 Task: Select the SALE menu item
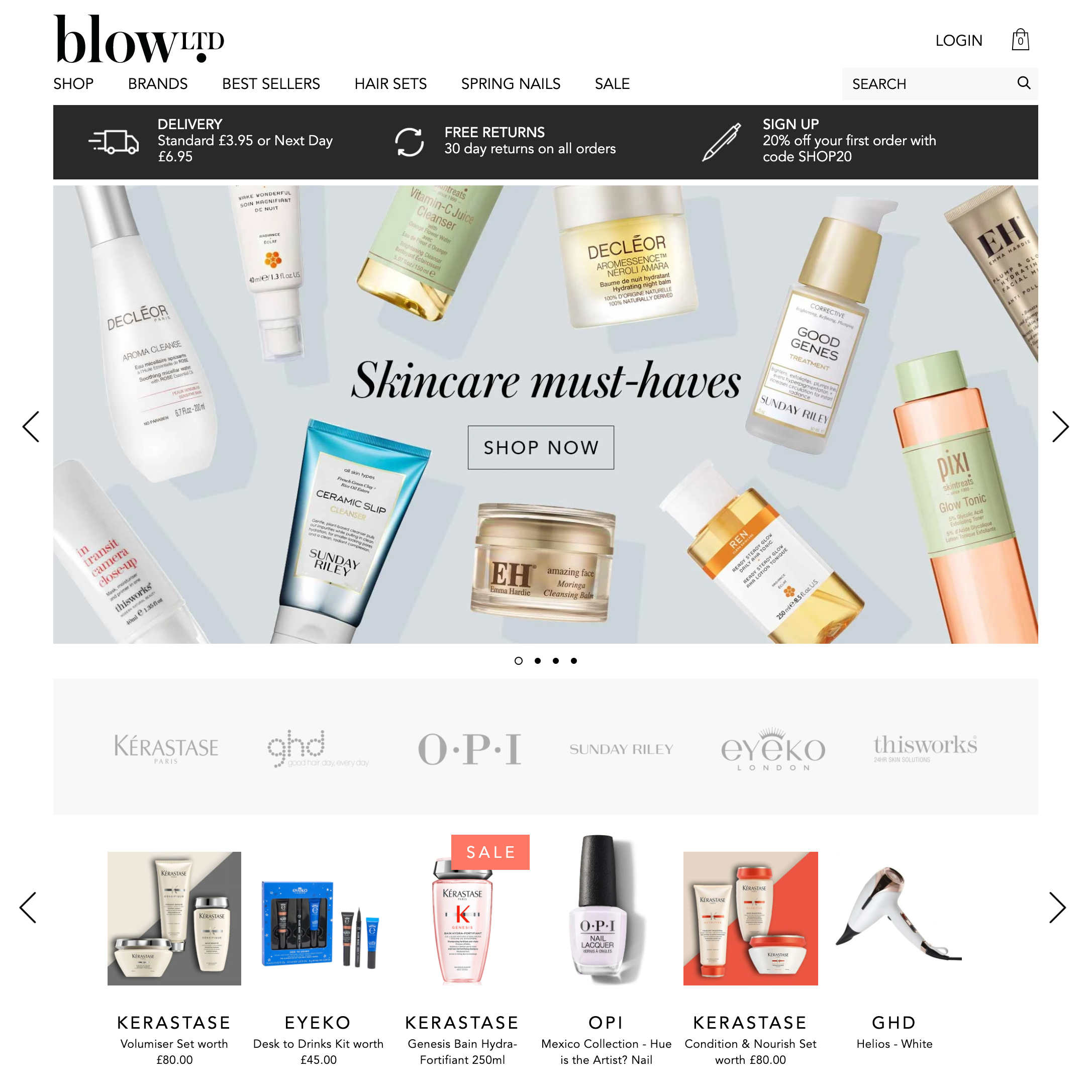tap(611, 84)
